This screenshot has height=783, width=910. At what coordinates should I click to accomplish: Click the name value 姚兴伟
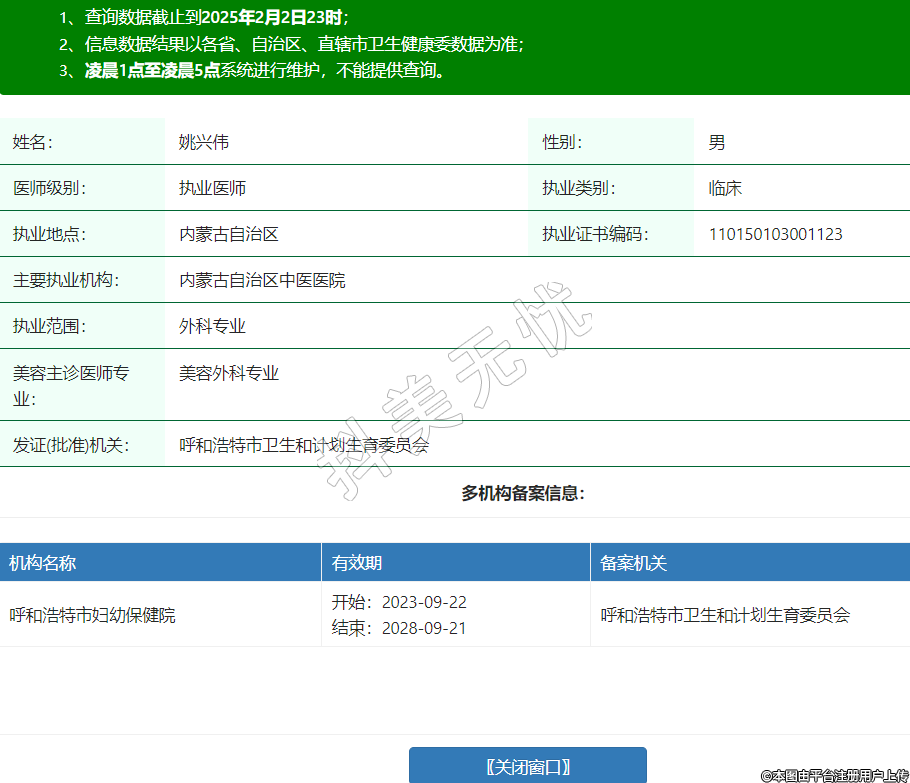[x=204, y=142]
